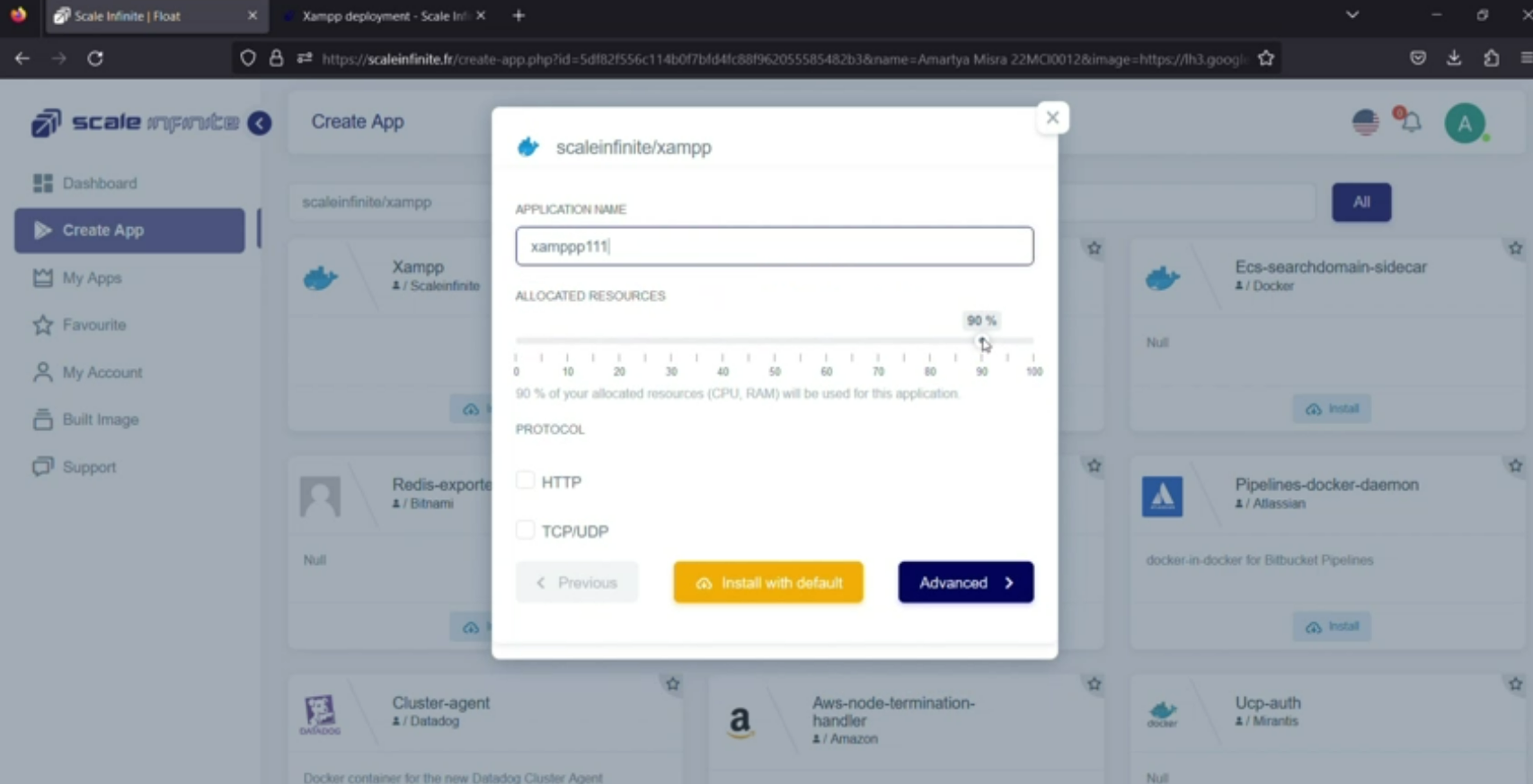Reload the current page
Screen dimensions: 1533x784
(x=95, y=58)
